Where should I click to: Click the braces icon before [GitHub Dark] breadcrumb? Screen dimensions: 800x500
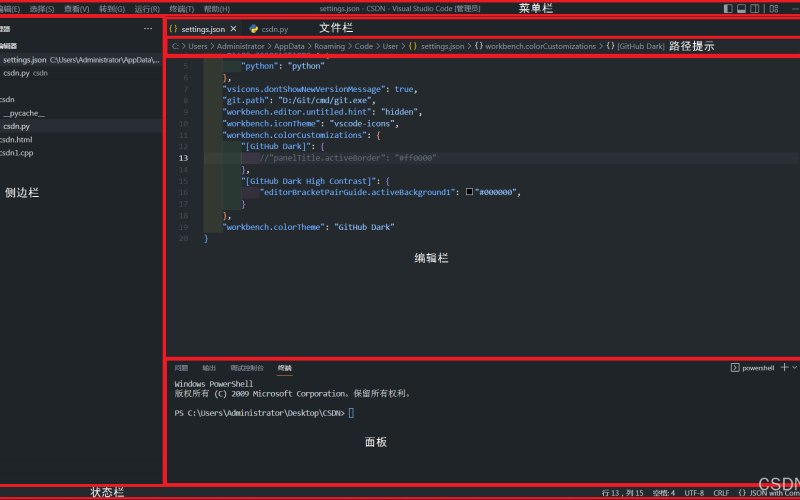610,46
